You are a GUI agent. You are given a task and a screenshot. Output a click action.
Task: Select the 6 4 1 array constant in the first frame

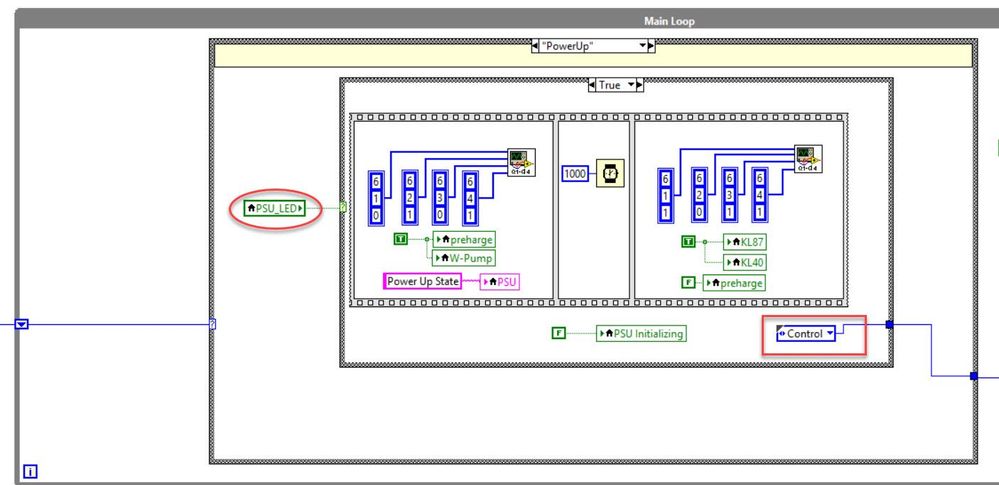tap(470, 197)
